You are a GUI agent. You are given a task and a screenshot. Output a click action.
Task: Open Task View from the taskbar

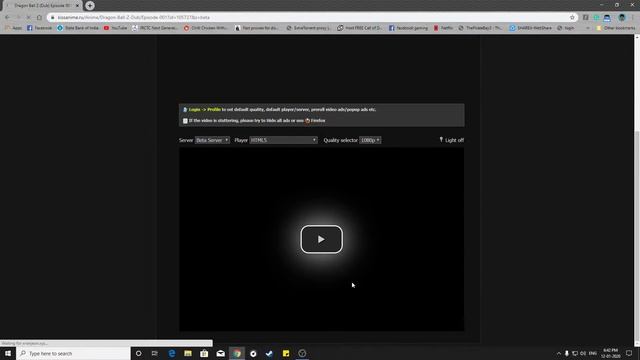coord(155,353)
